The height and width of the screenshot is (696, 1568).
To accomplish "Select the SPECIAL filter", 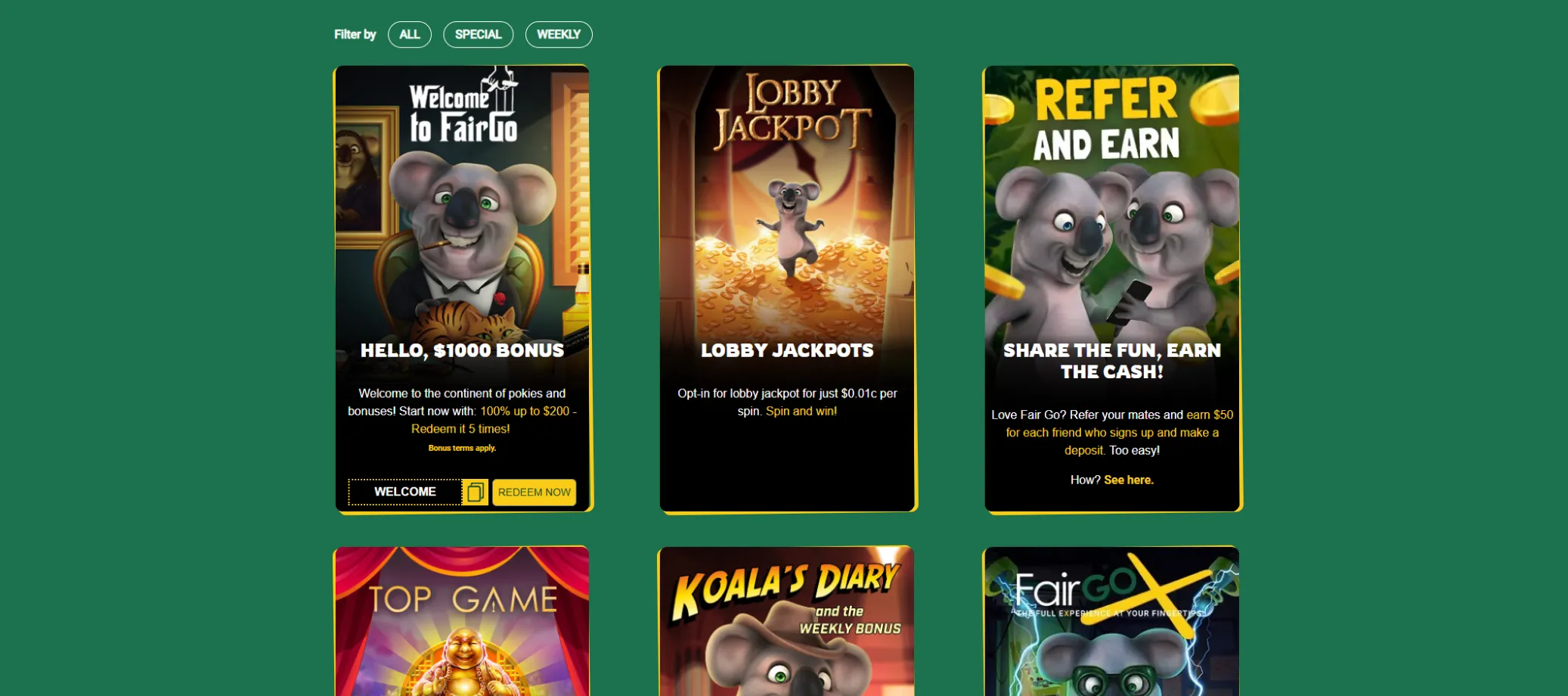I will pos(479,35).
